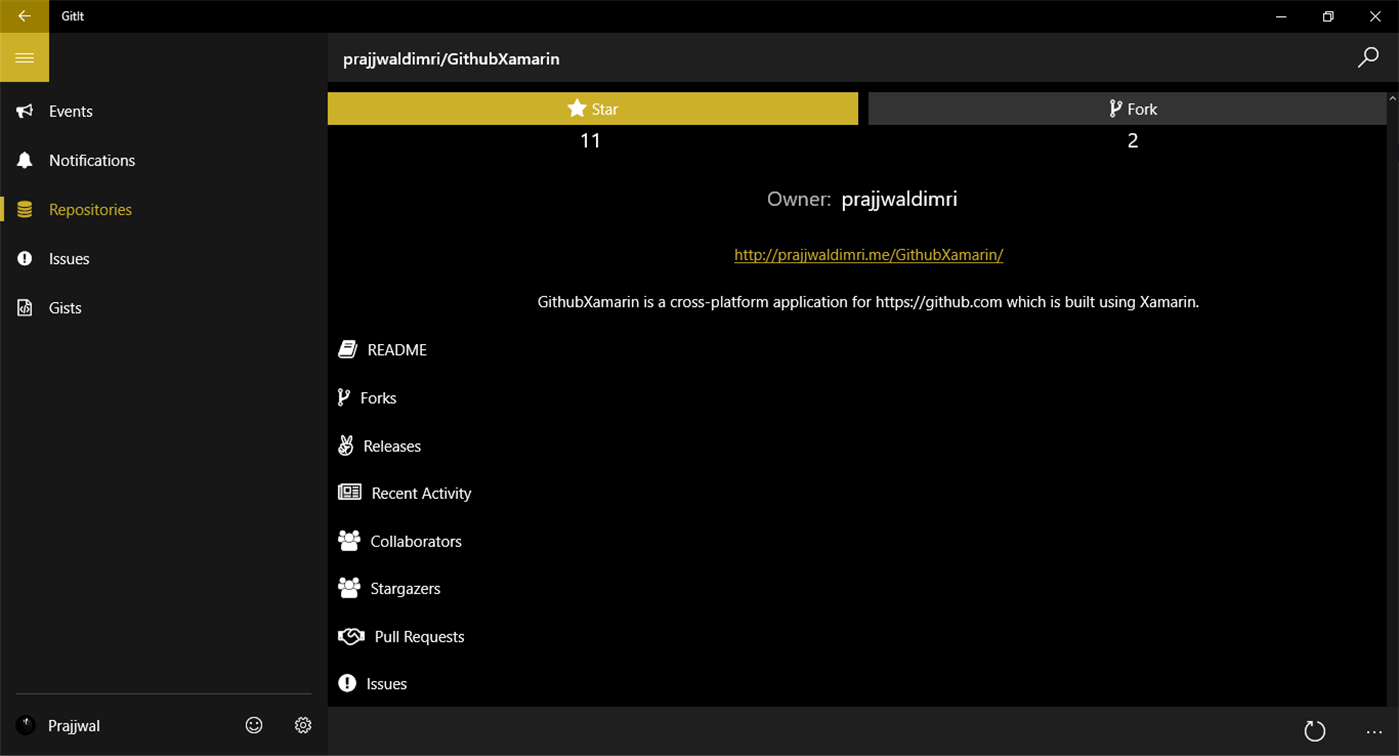View the repository README
The image size is (1399, 756).
click(396, 349)
